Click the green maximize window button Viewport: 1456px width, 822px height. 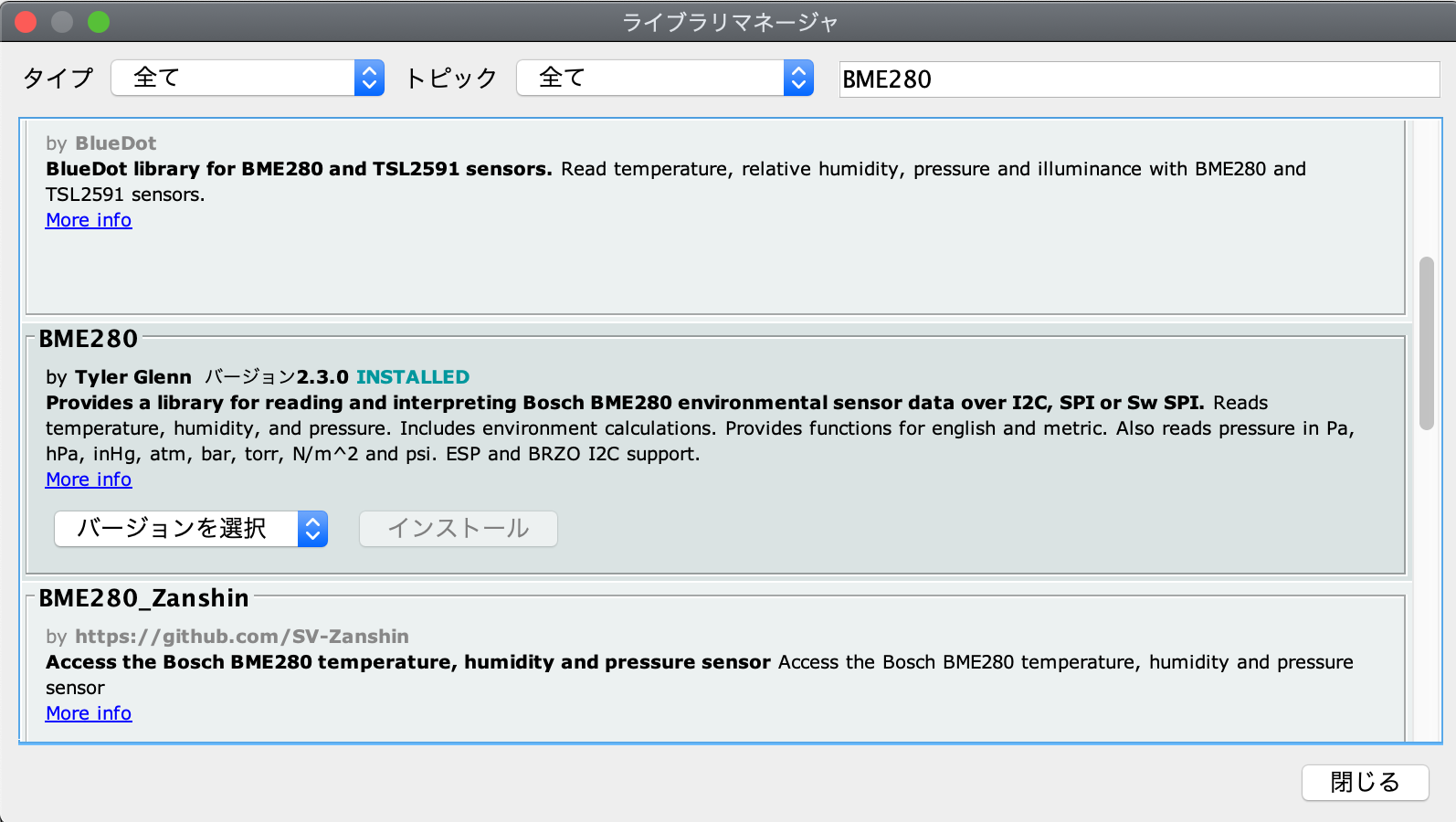point(99,22)
